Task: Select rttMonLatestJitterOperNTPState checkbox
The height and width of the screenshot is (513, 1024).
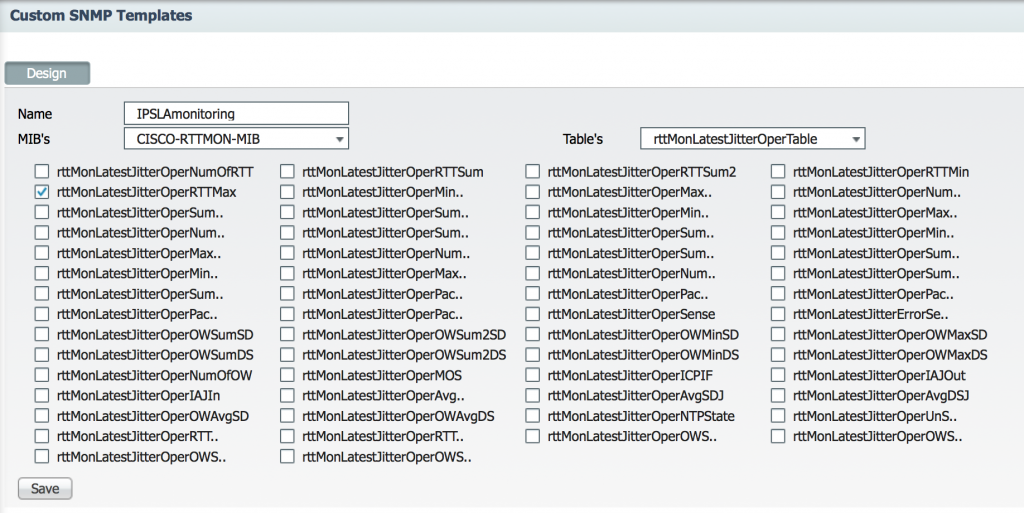Action: coord(533,416)
